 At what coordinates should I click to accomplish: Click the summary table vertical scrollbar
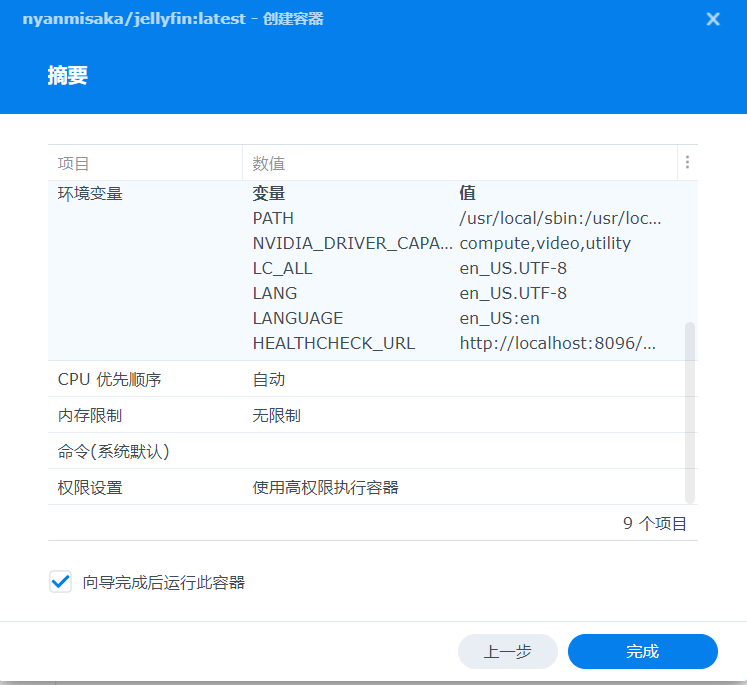coord(689,413)
